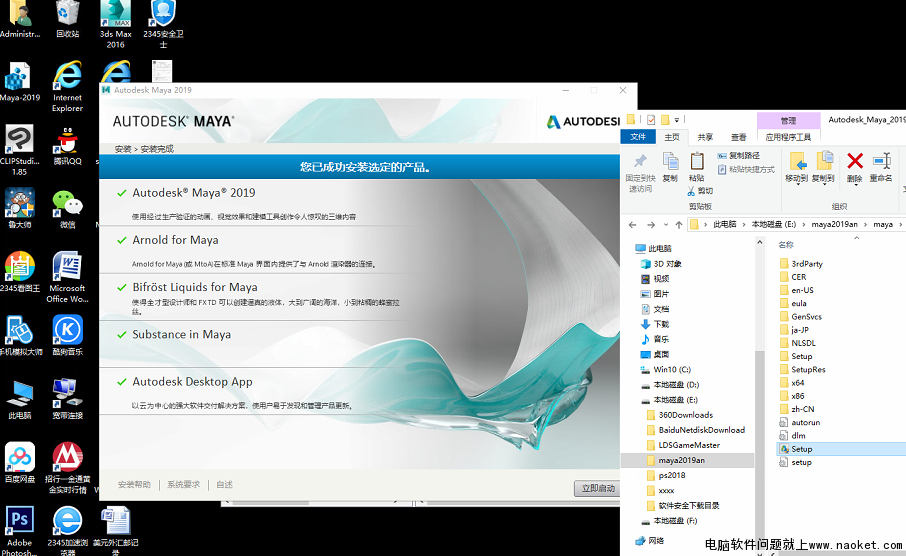Toggle the properties checkmark in Explorer quick access toolbar

point(651,120)
